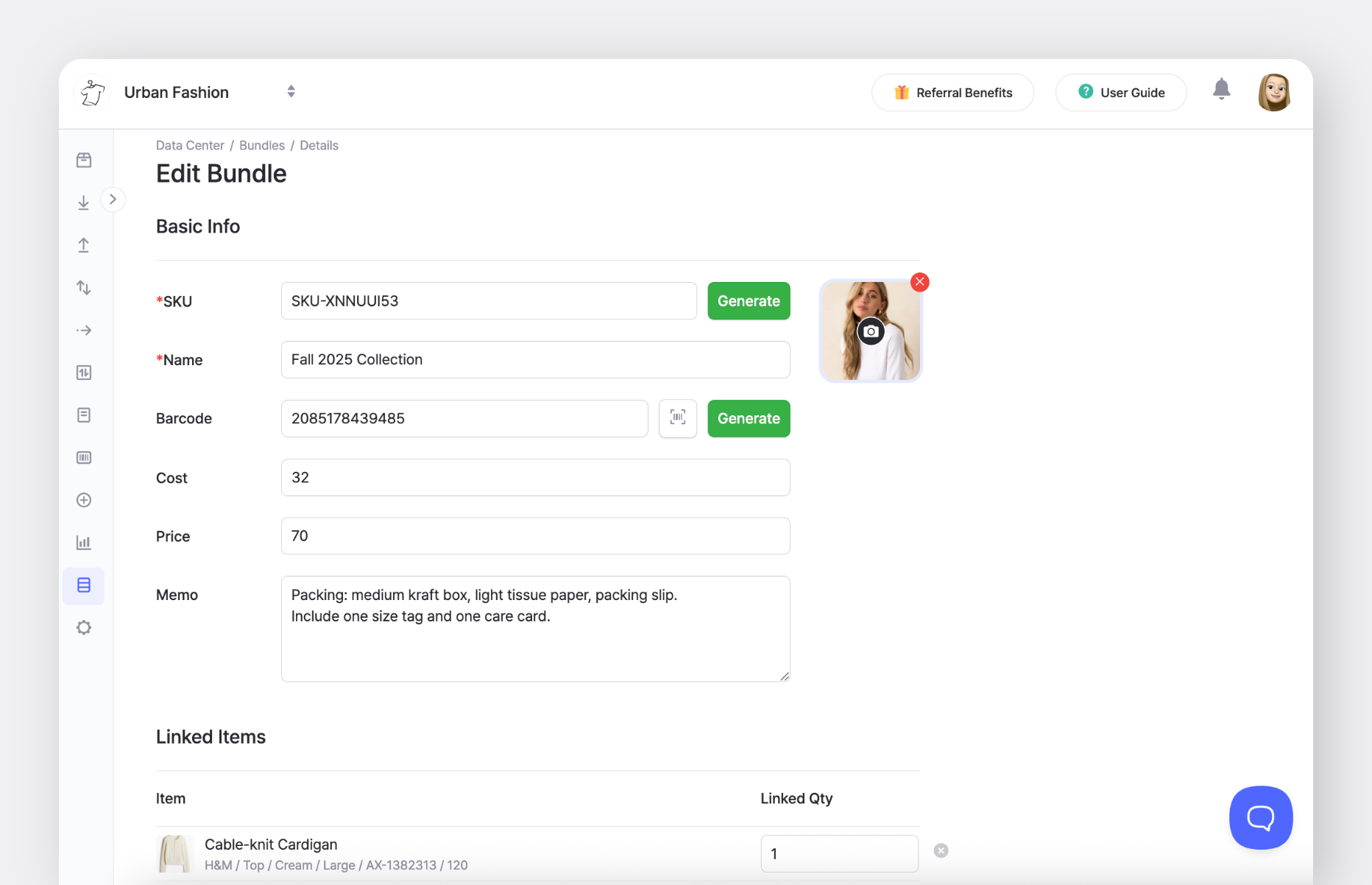The width and height of the screenshot is (1372, 885).
Task: Open the Urban Fashion workspace switcher
Action: [291, 91]
